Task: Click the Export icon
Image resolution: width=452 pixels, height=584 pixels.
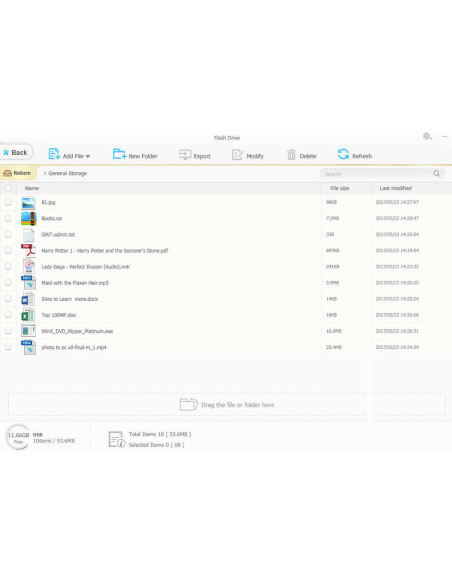Action: [x=185, y=154]
